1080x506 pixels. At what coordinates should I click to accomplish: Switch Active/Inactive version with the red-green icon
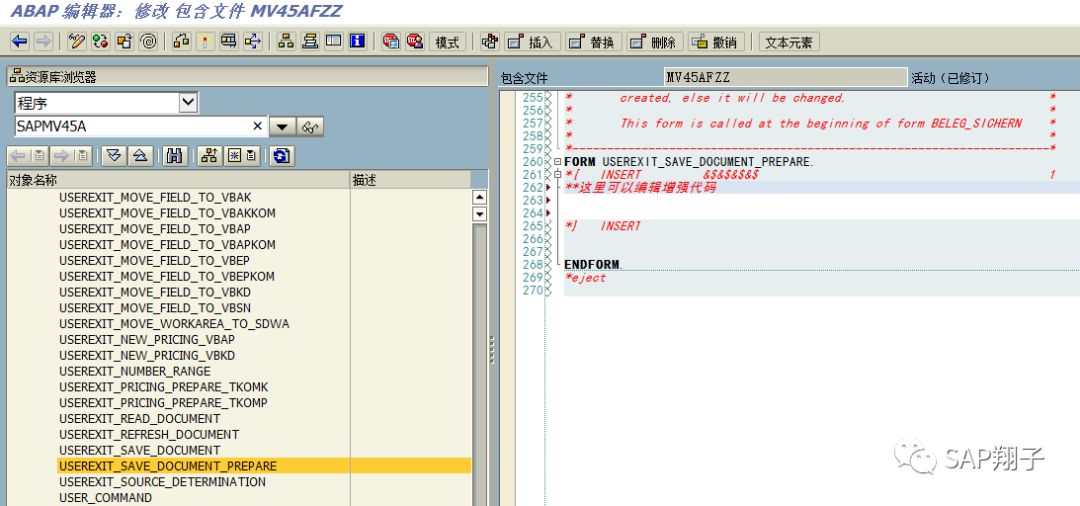pos(101,41)
